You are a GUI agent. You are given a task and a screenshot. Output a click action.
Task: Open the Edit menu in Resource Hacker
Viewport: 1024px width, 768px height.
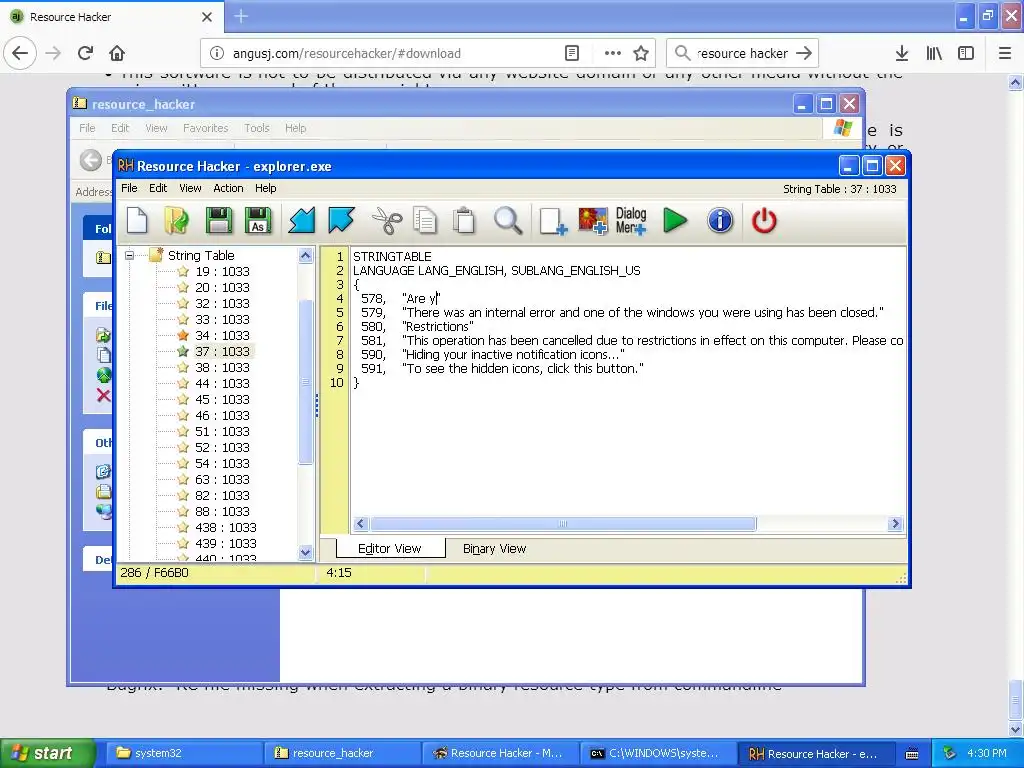tap(158, 188)
